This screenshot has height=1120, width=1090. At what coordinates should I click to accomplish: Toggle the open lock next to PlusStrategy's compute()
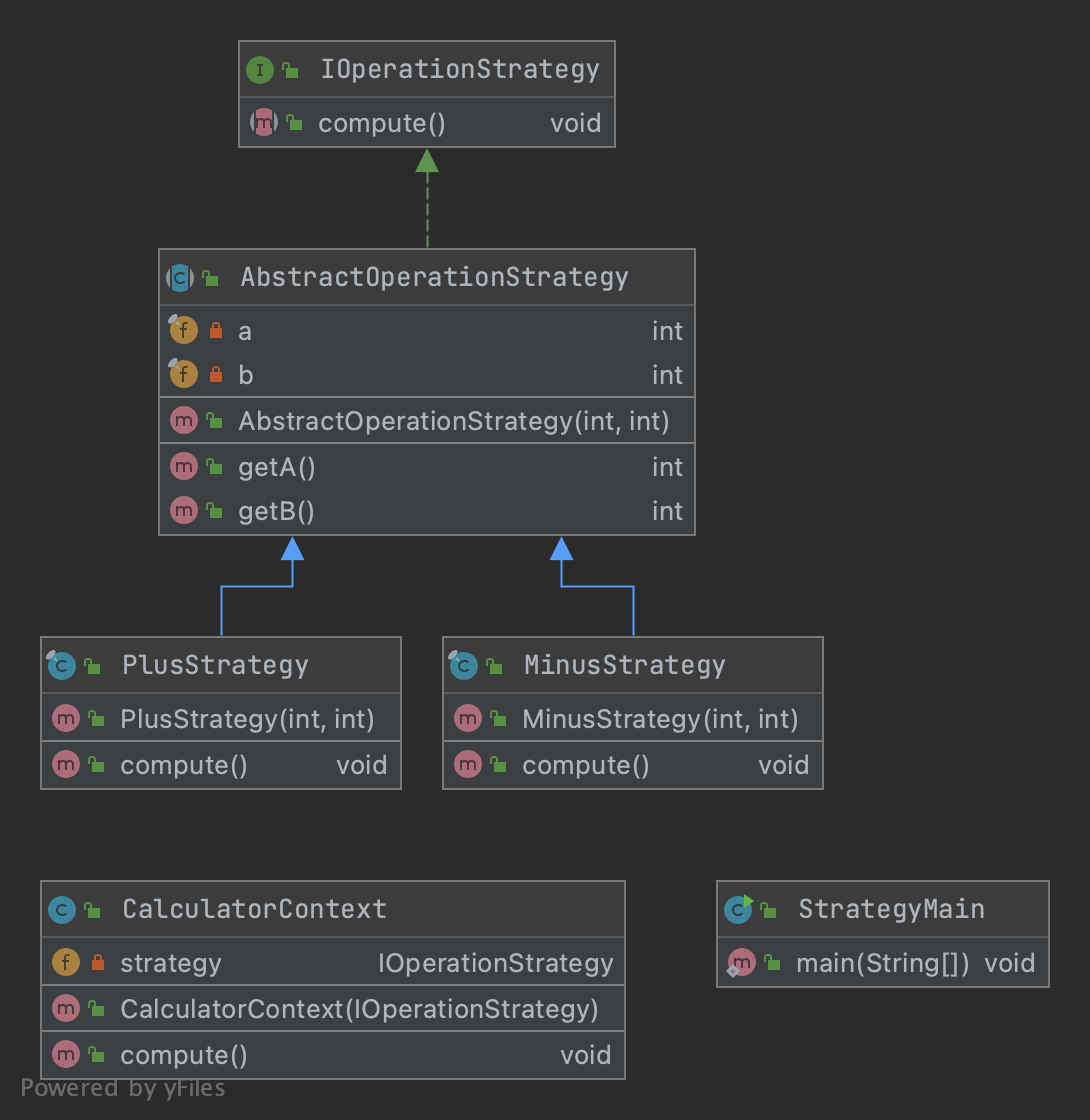(90, 764)
